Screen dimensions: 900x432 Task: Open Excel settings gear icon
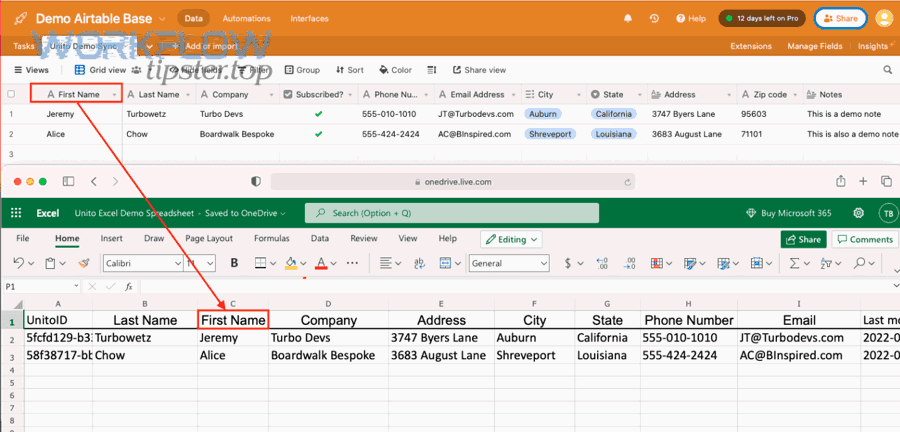coord(858,213)
